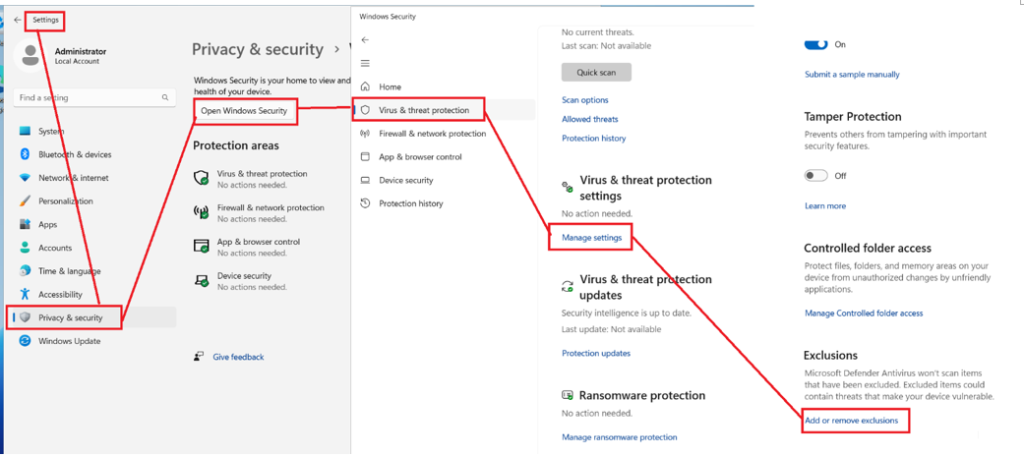
Task: Disable the blue On toggle switch
Action: click(816, 44)
